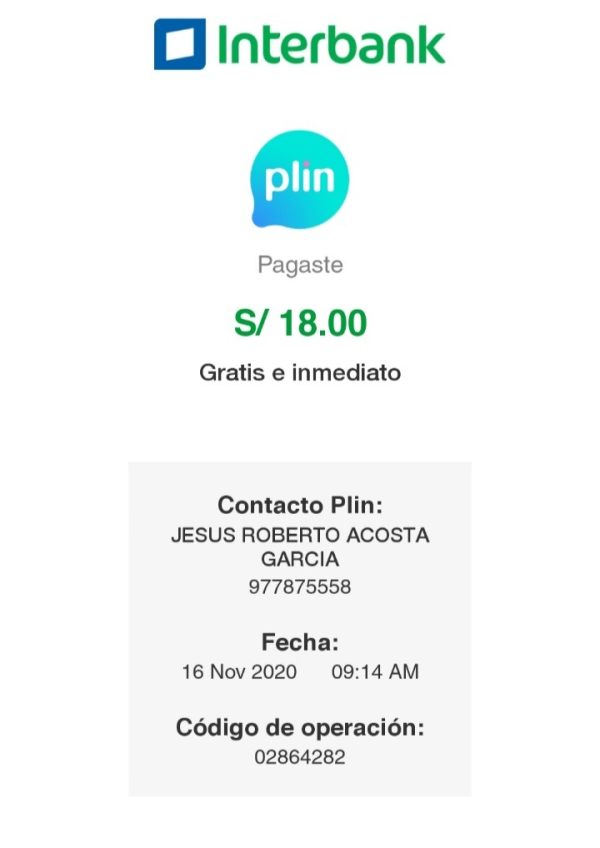Click the Fecha heading

300,642
